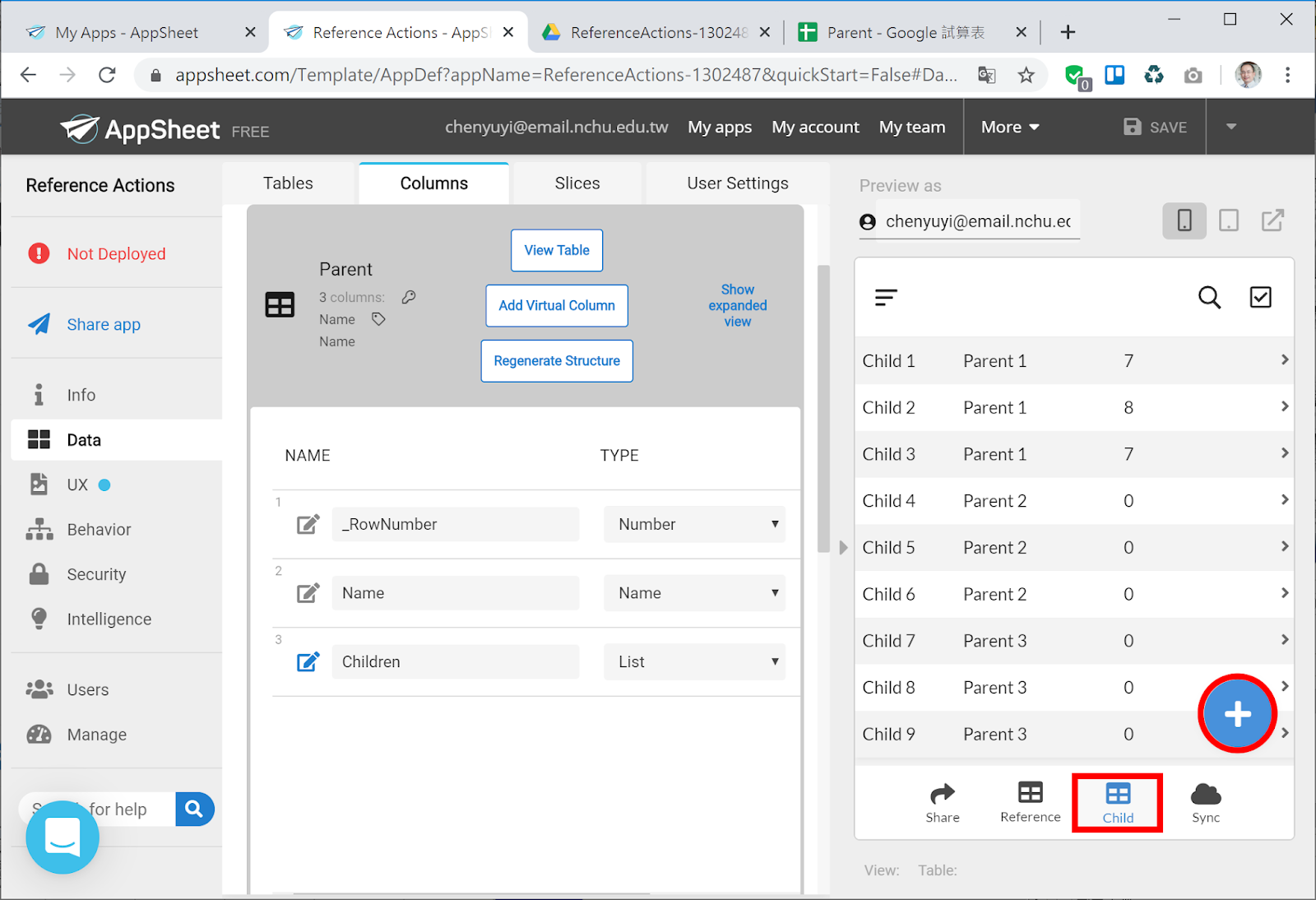Open the chat support bubble

click(63, 837)
